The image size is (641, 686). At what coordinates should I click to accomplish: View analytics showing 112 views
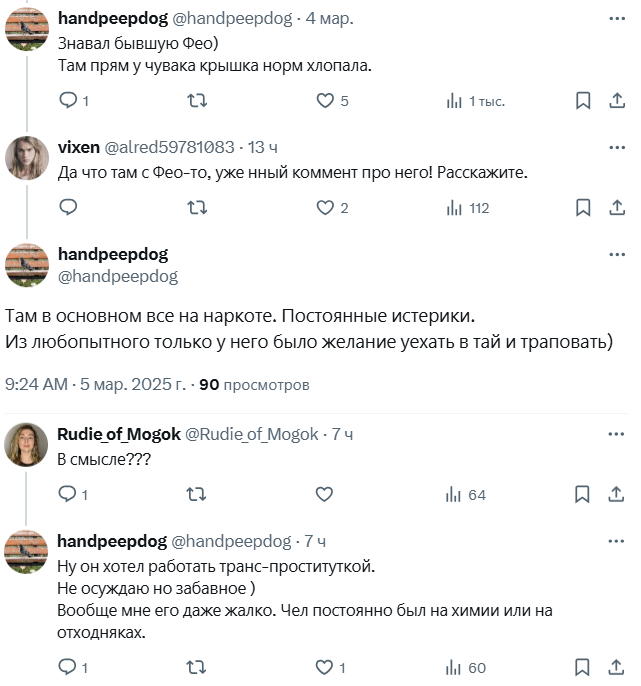pyautogui.click(x=467, y=208)
